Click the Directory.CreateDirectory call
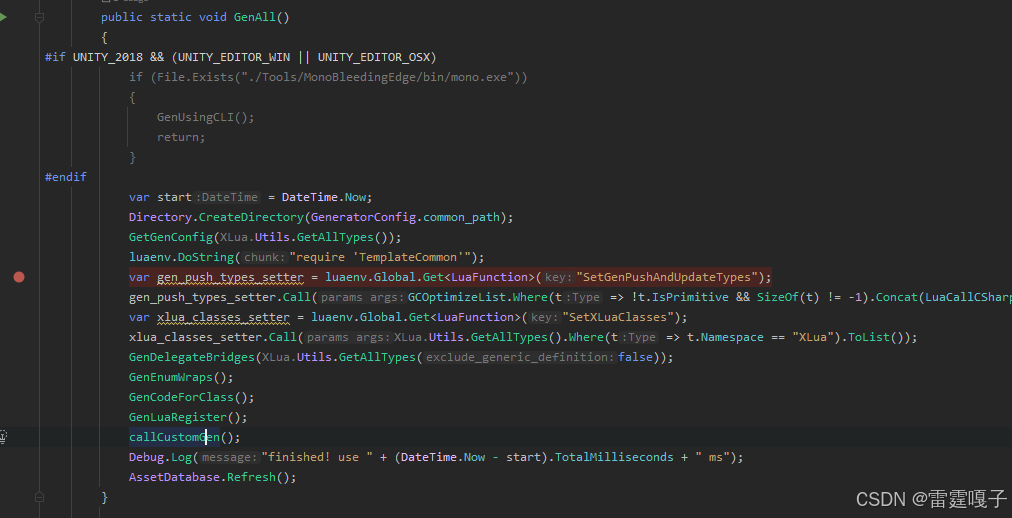The height and width of the screenshot is (518, 1012). tap(216, 217)
